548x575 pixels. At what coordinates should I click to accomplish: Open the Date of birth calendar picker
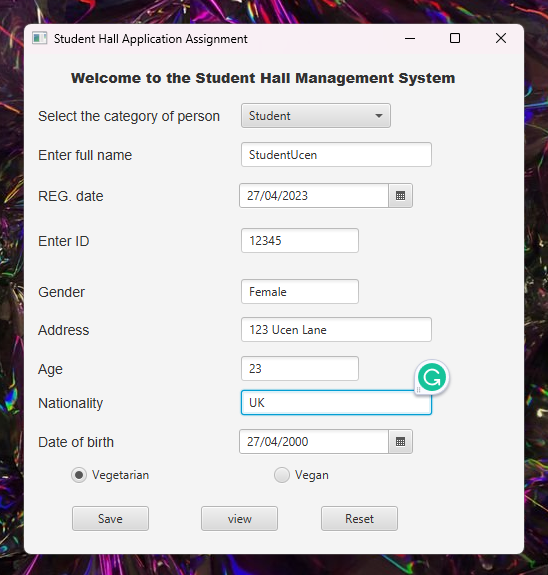[401, 442]
